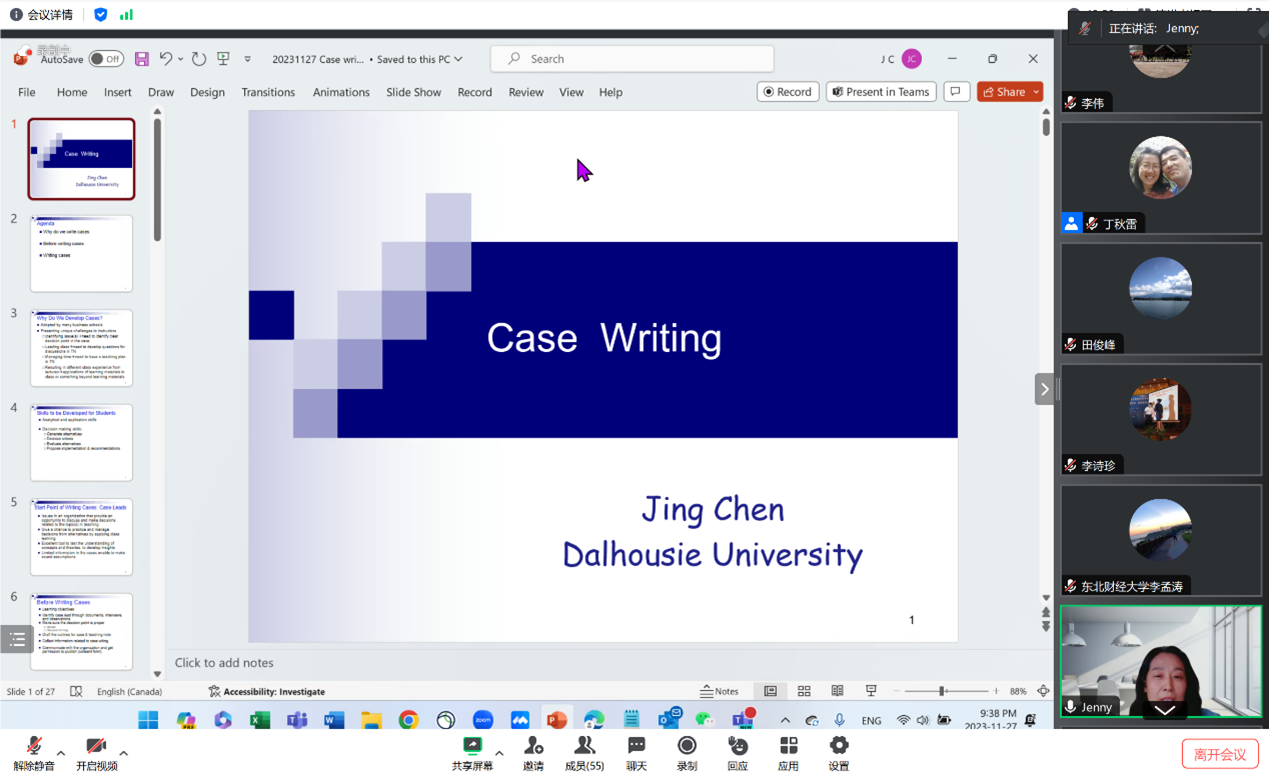Unmute microphone with 解除静音 button
Screen dimensions: 1269x777
point(34,754)
